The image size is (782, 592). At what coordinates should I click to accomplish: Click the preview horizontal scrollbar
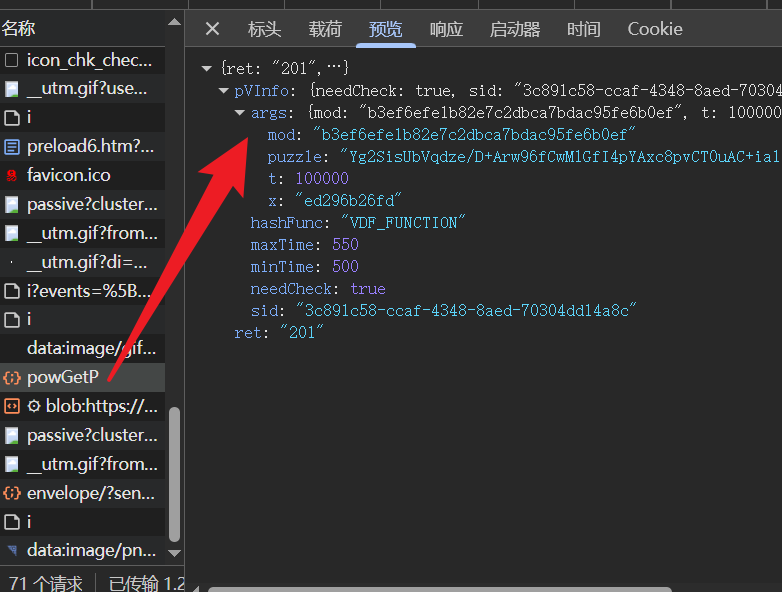pos(440,590)
